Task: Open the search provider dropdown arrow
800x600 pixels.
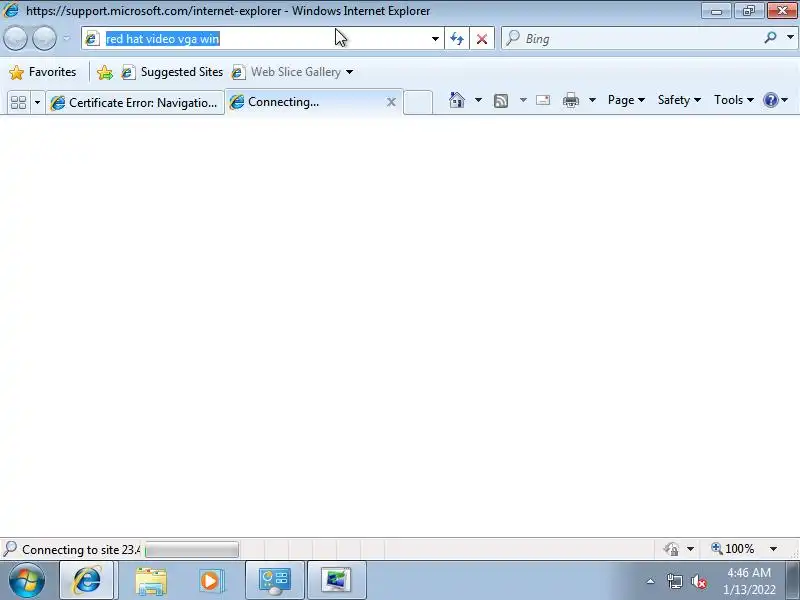Action: click(790, 37)
